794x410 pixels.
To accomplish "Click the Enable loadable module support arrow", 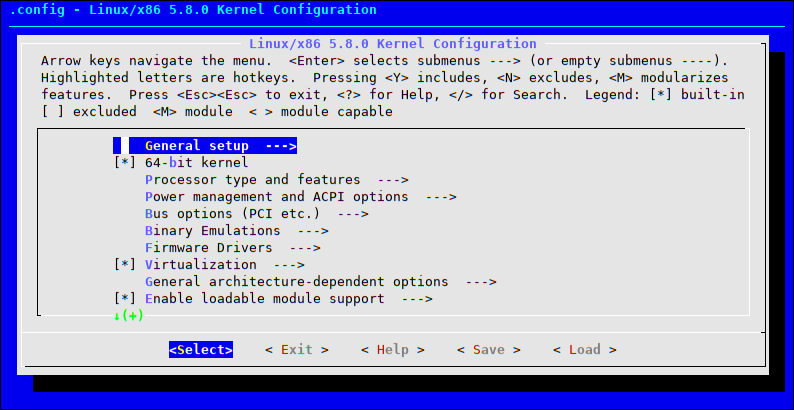I will 417,299.
